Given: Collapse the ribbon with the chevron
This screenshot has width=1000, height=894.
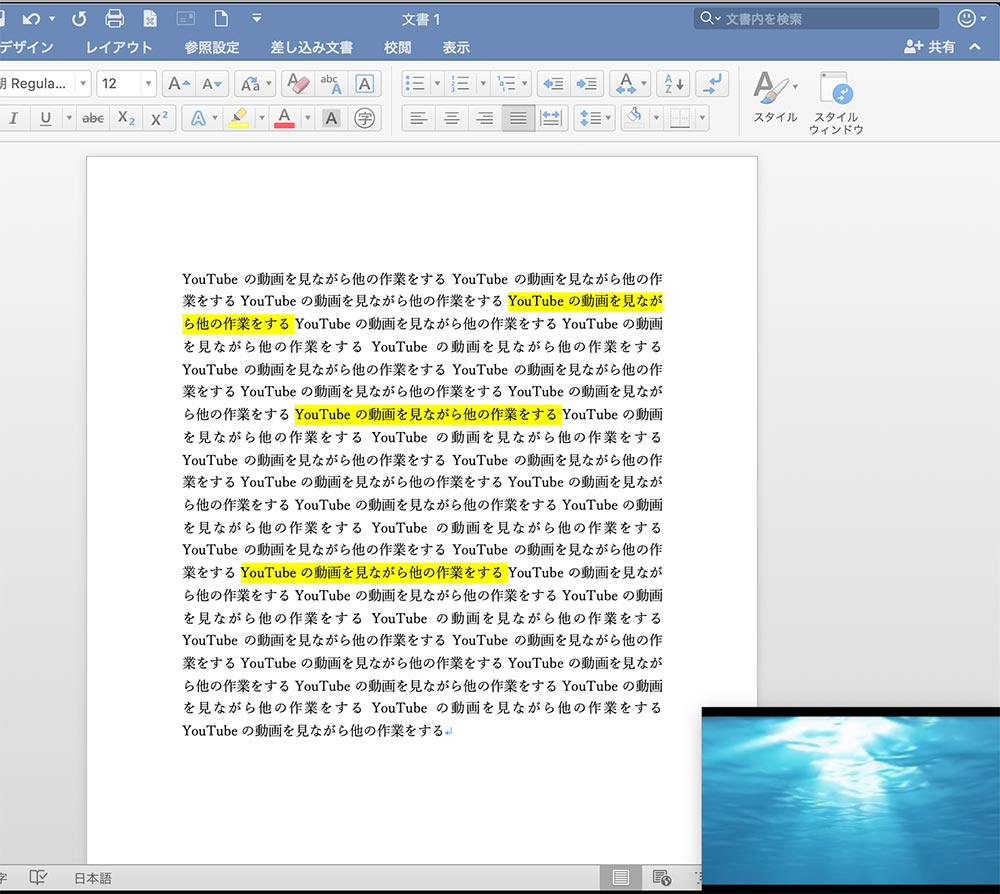Looking at the screenshot, I should (x=974, y=47).
